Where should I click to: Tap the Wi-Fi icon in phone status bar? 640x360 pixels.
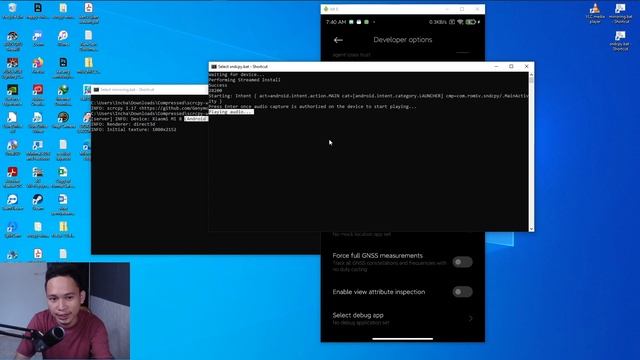click(460, 22)
